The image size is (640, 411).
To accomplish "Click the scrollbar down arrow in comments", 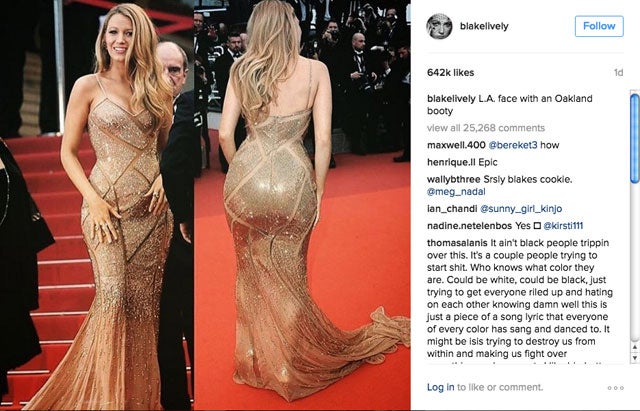I will (634, 358).
